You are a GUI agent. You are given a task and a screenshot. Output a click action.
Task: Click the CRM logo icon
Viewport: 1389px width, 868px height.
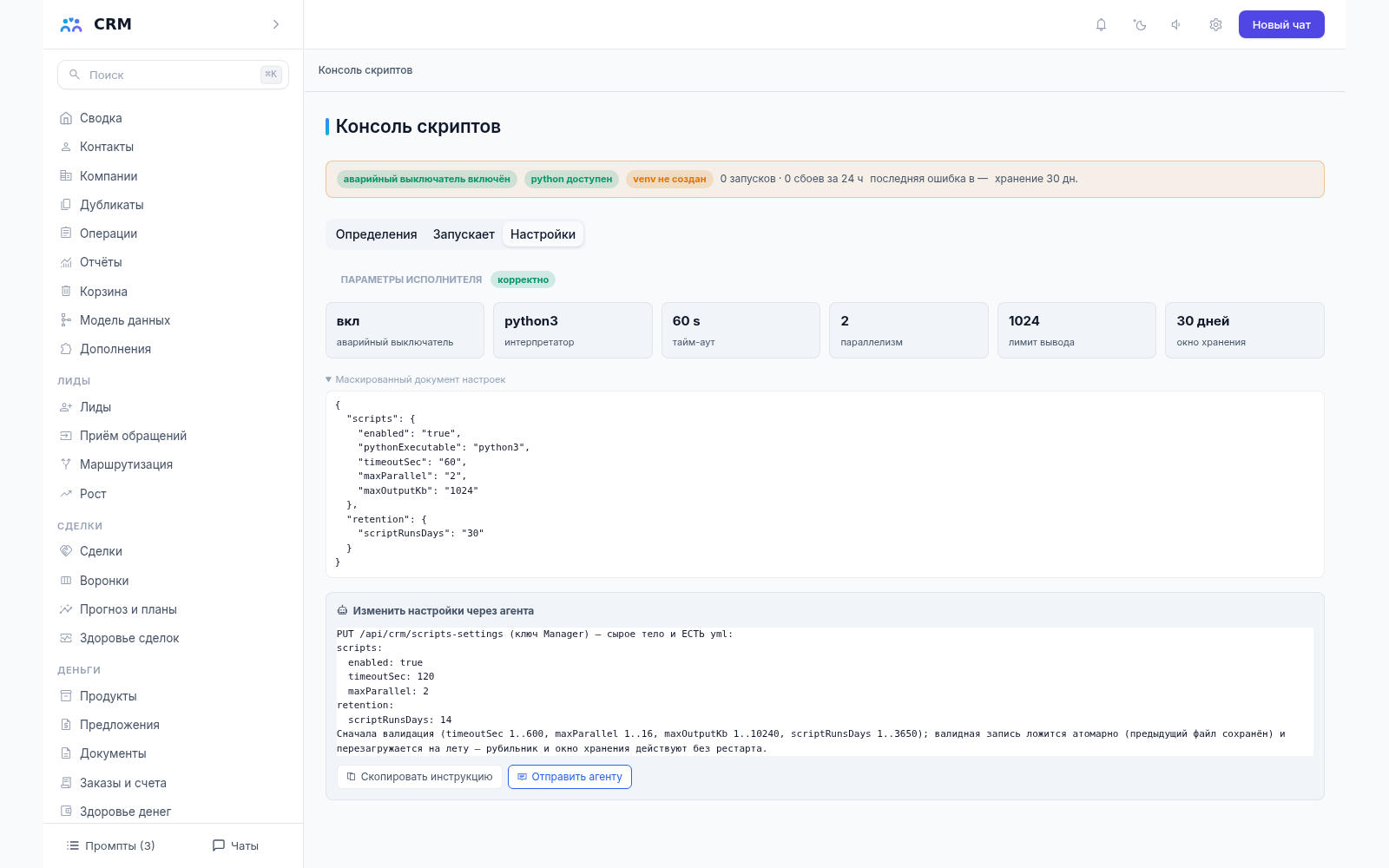click(x=71, y=24)
